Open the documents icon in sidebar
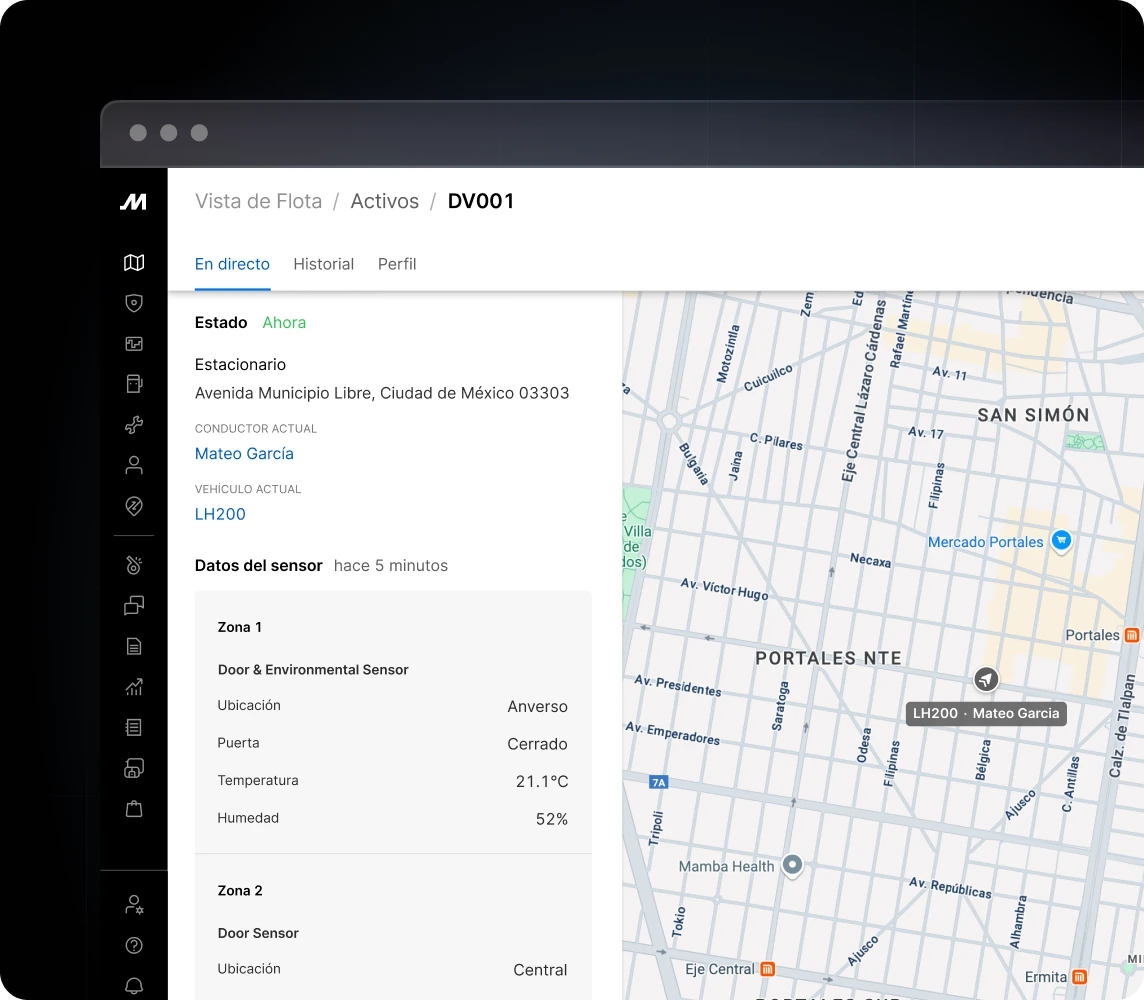The height and width of the screenshot is (1000, 1144). [133, 646]
